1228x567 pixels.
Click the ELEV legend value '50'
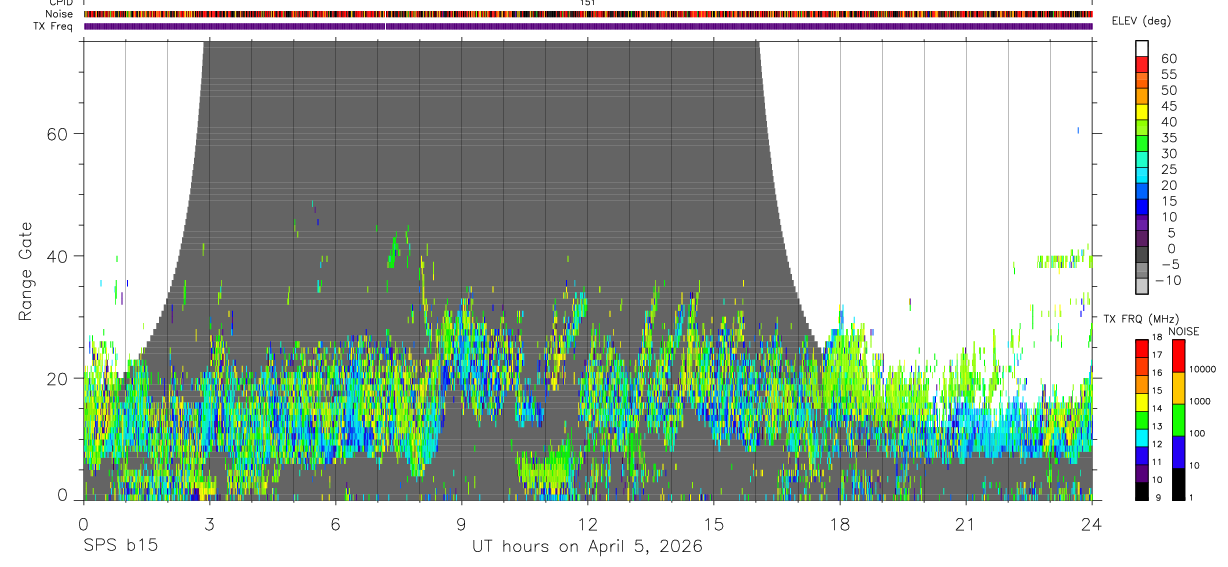(1168, 90)
